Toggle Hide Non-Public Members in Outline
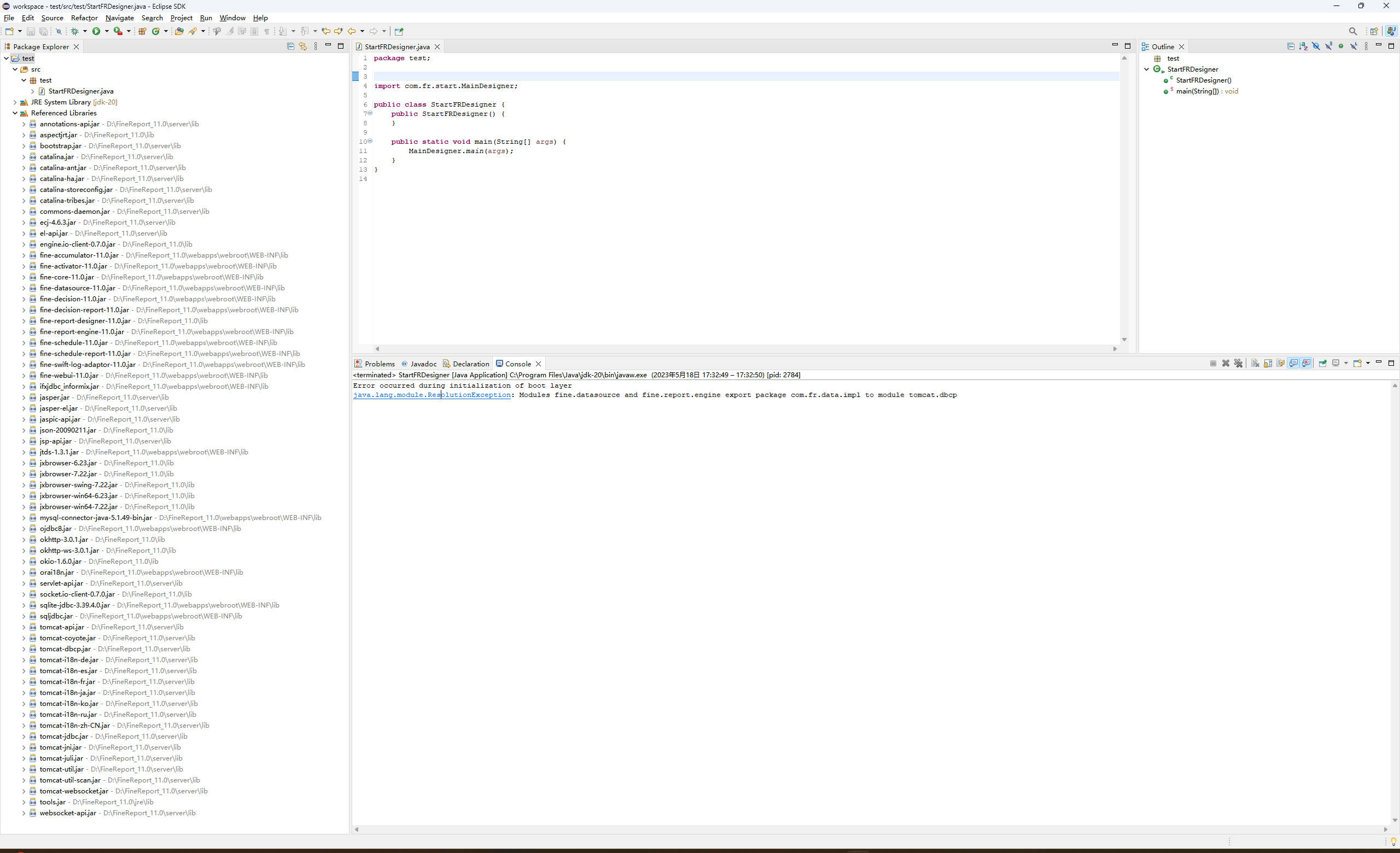 1341,46
